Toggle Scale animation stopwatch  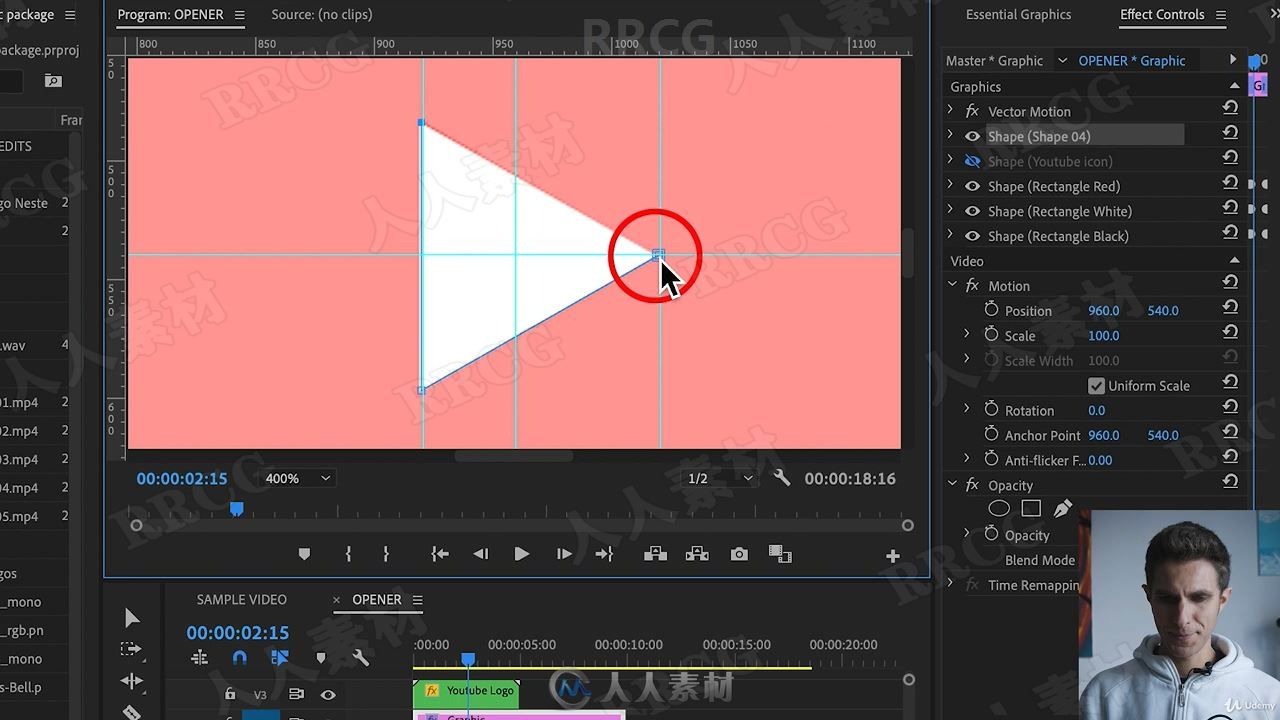coord(991,335)
